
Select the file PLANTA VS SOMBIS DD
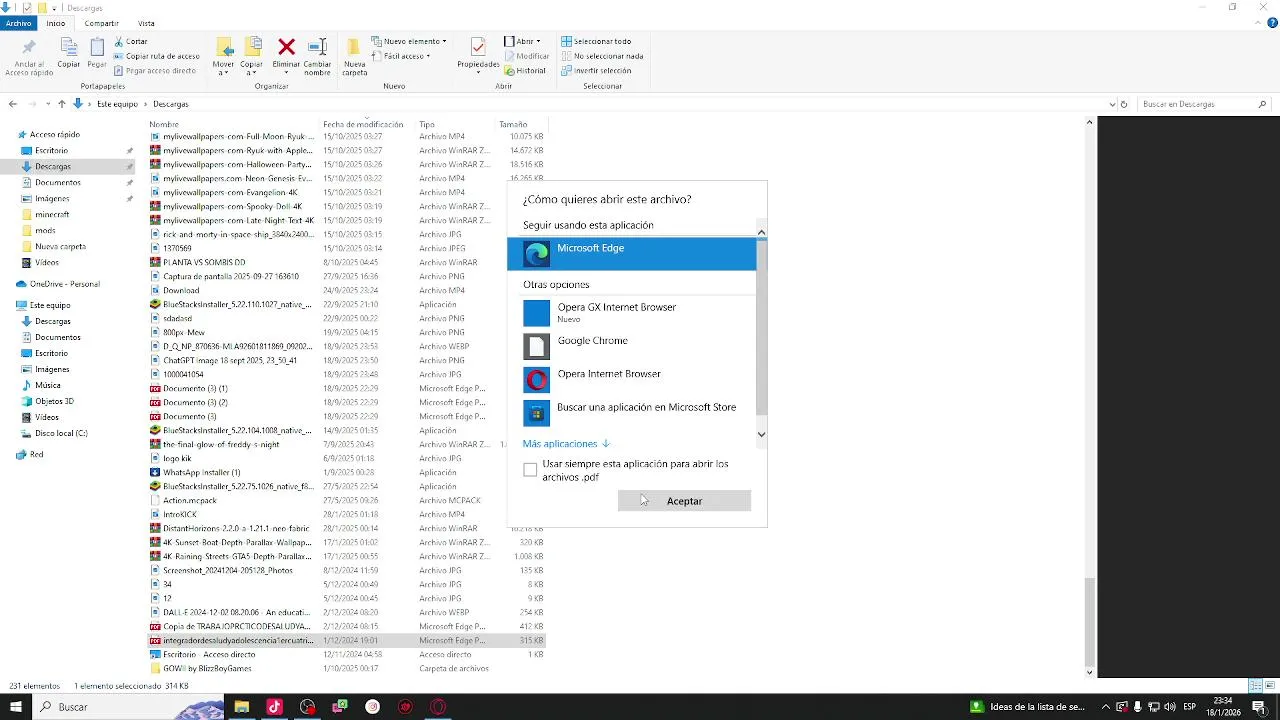point(204,262)
